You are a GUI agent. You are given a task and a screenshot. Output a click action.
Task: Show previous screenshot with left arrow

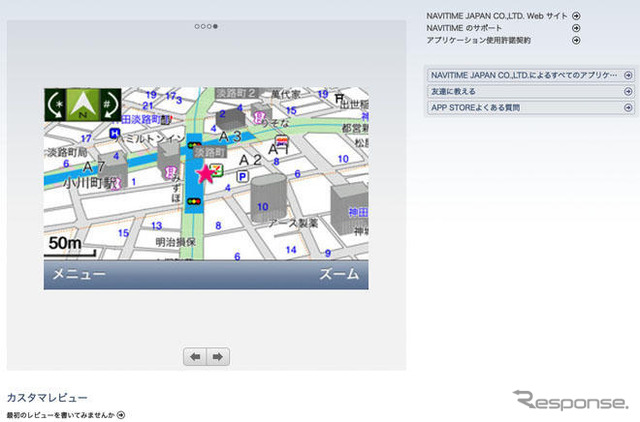pos(195,357)
